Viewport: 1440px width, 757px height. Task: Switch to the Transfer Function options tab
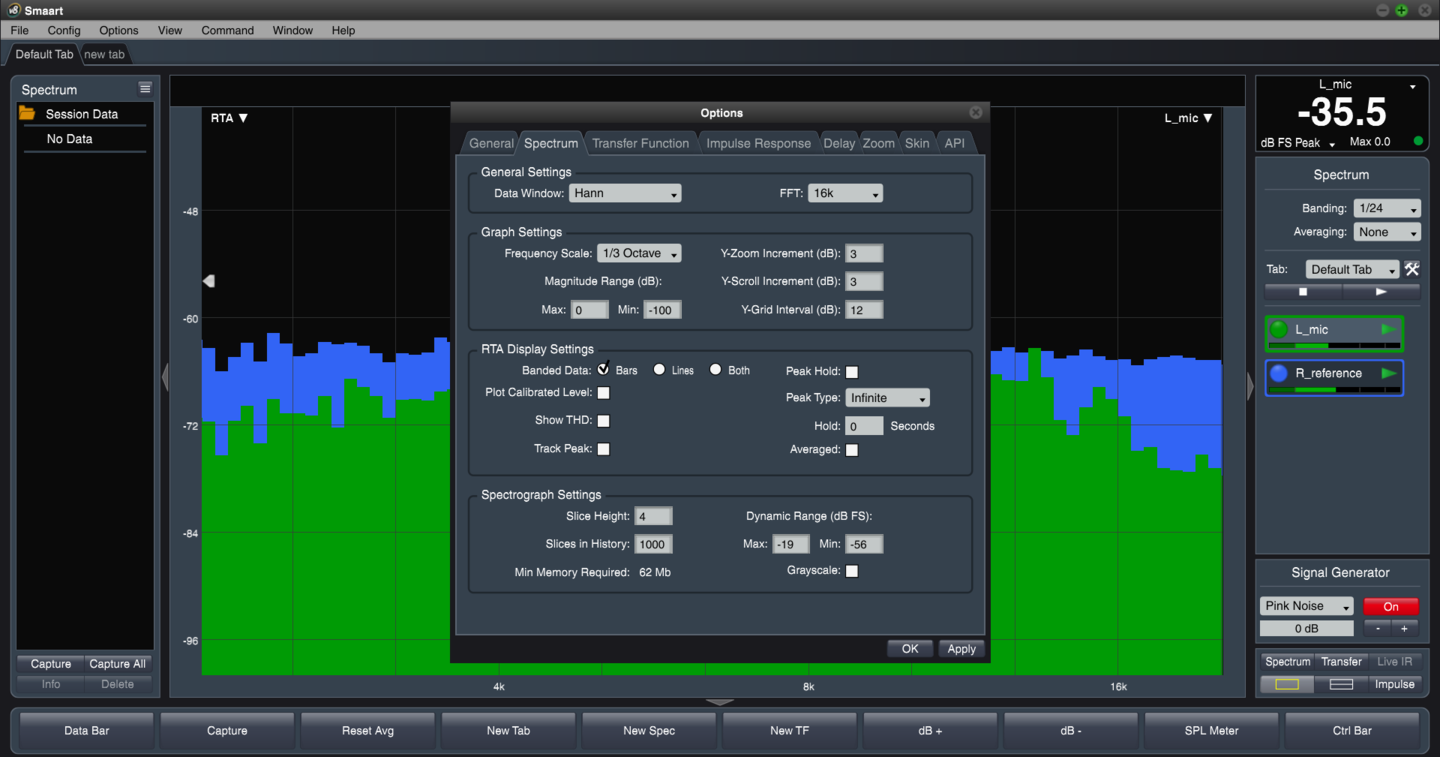pyautogui.click(x=641, y=142)
